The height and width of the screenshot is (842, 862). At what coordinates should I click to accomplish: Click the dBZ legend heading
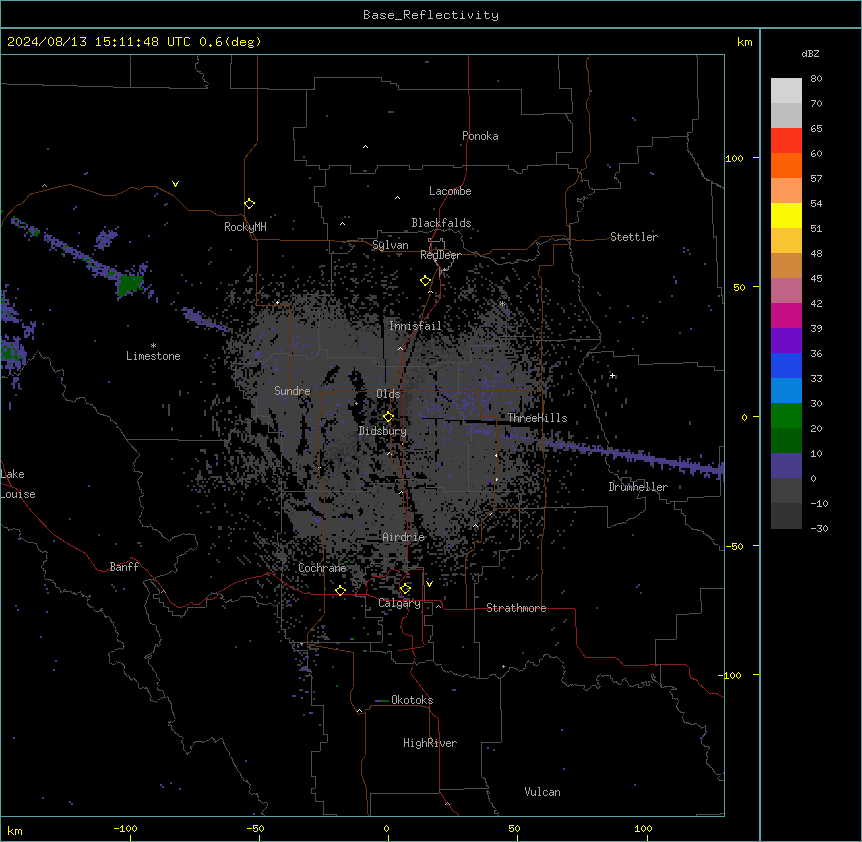[x=810, y=54]
